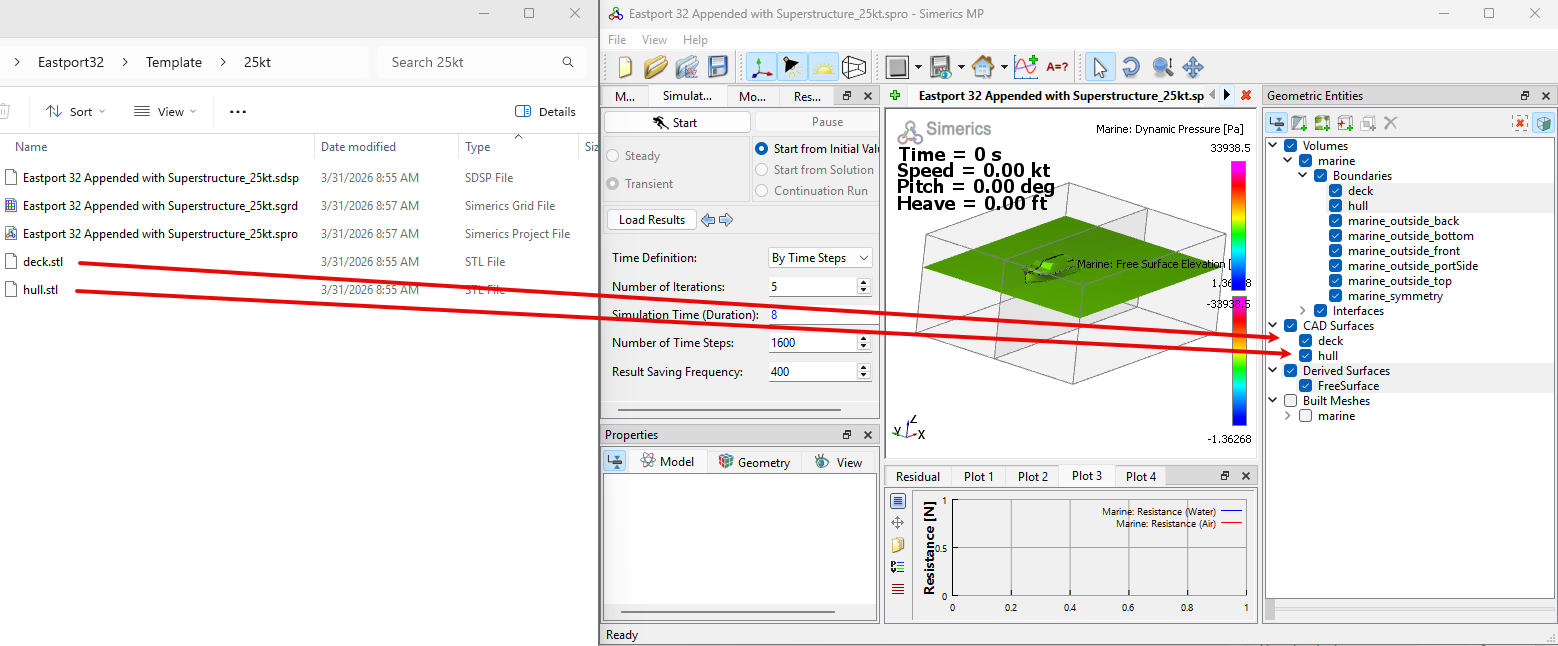Click the See more three dots button

tap(238, 112)
